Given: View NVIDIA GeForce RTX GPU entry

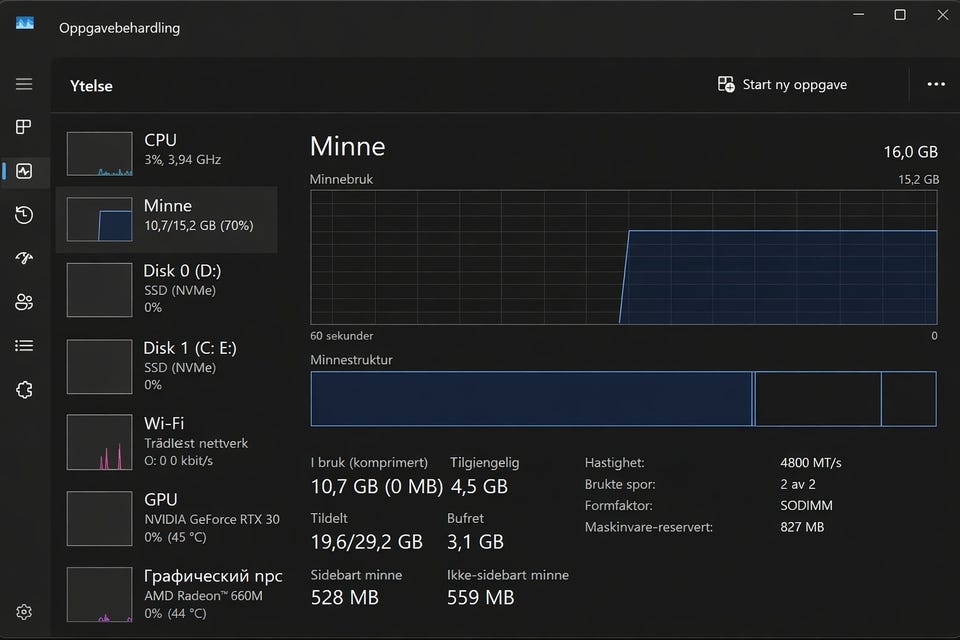Looking at the screenshot, I should click(x=167, y=517).
